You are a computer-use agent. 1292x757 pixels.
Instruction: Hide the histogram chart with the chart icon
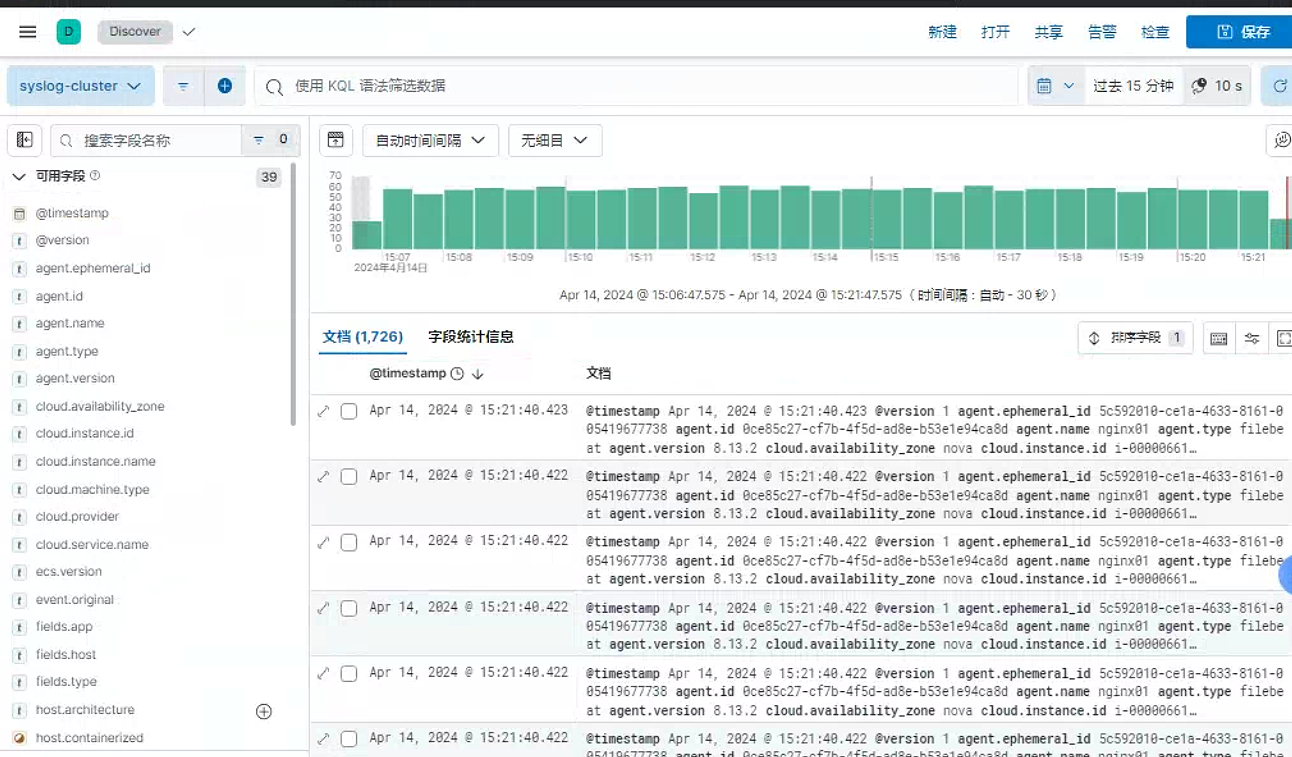336,140
